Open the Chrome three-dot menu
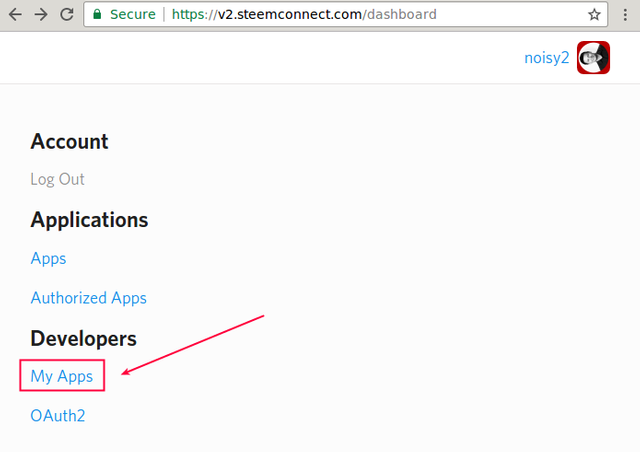This screenshot has height=452, width=640. pyautogui.click(x=625, y=15)
